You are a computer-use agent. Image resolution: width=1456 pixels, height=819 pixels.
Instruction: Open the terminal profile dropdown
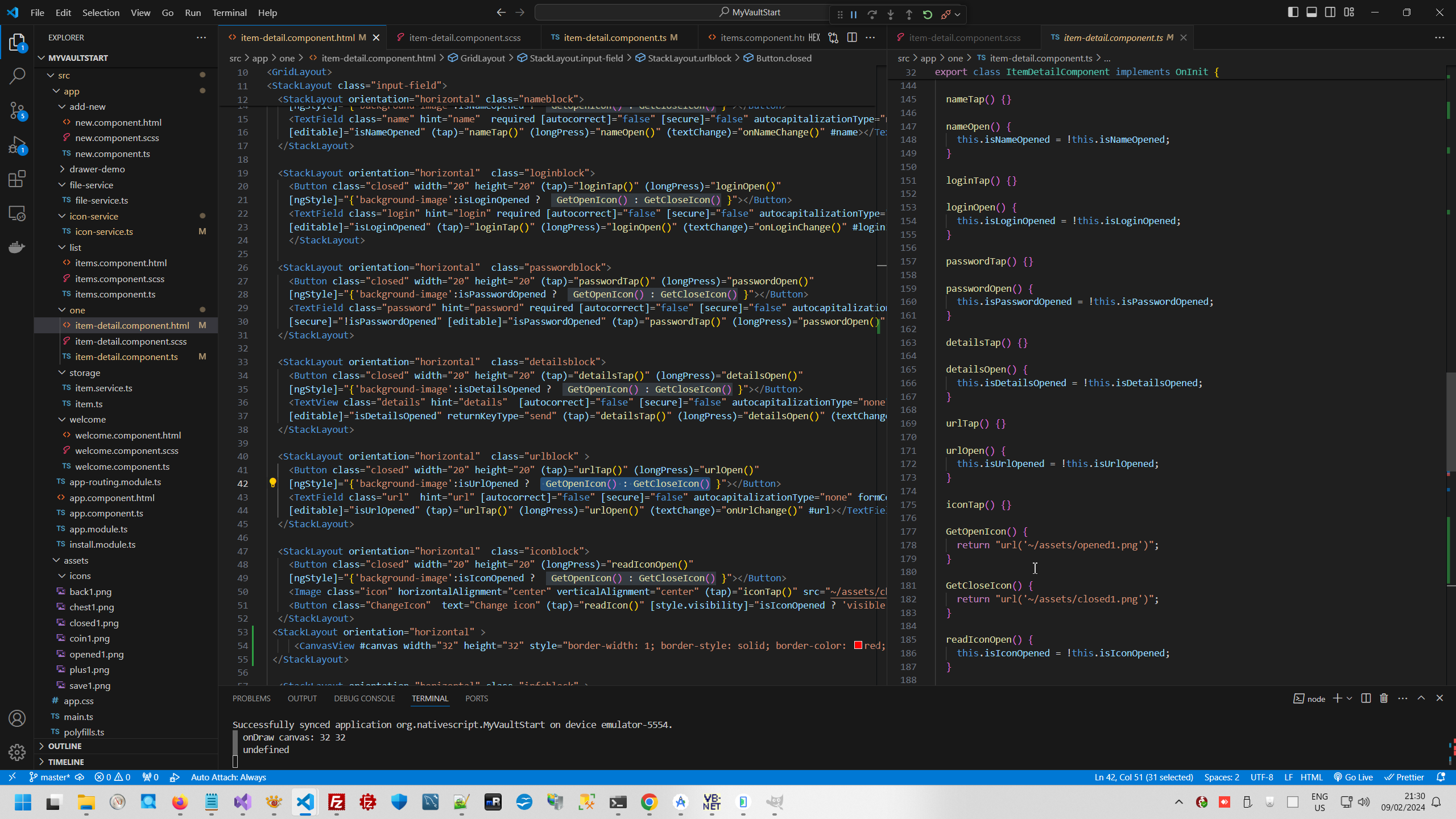[1348, 698]
